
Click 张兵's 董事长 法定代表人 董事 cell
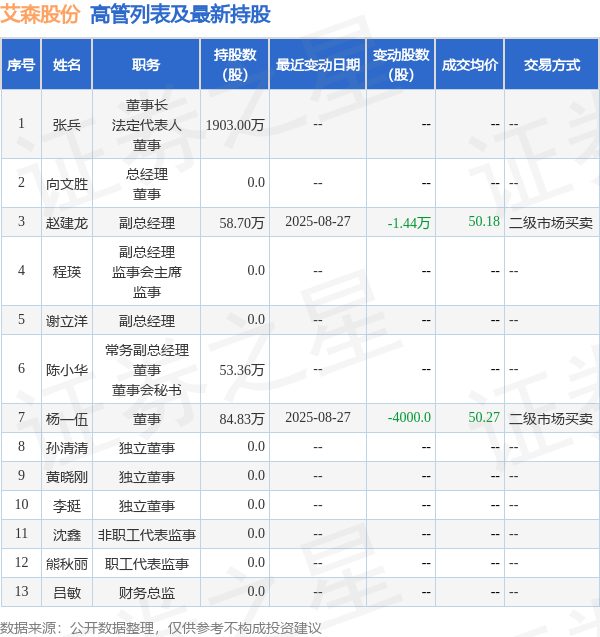(x=146, y=125)
